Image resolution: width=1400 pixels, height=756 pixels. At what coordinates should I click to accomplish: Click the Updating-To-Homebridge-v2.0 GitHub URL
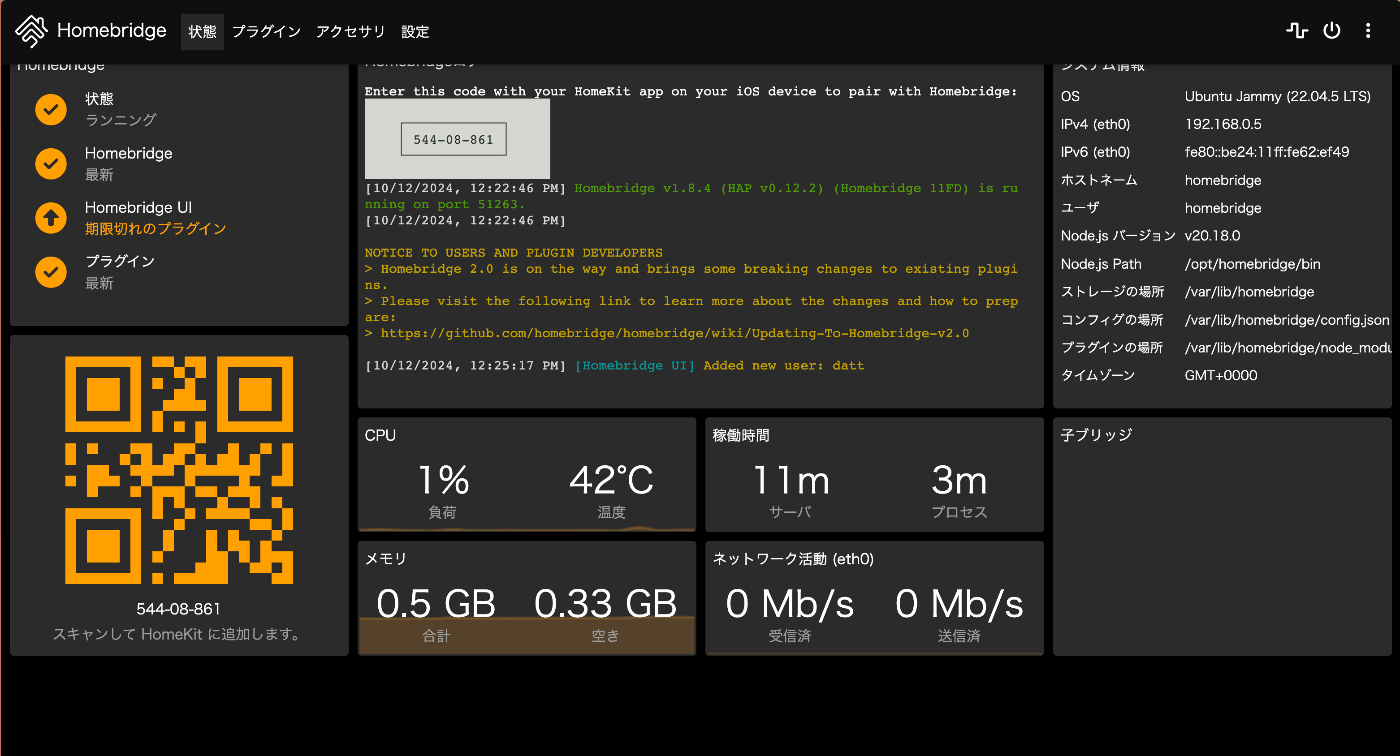(x=675, y=333)
